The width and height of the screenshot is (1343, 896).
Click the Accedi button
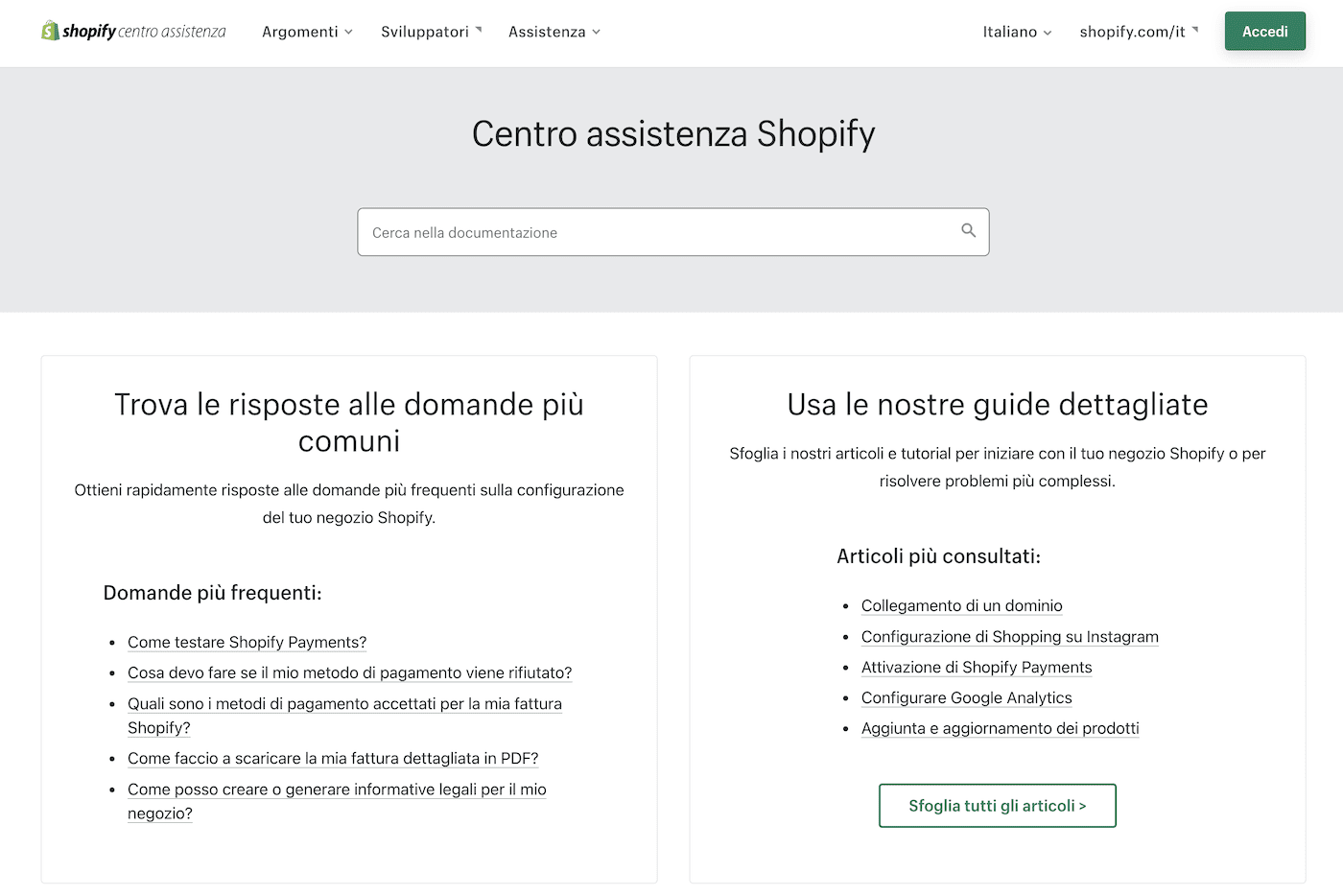(1264, 32)
